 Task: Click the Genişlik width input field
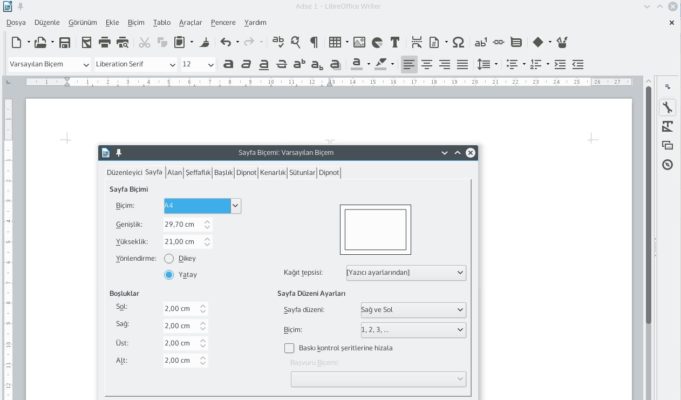(181, 224)
